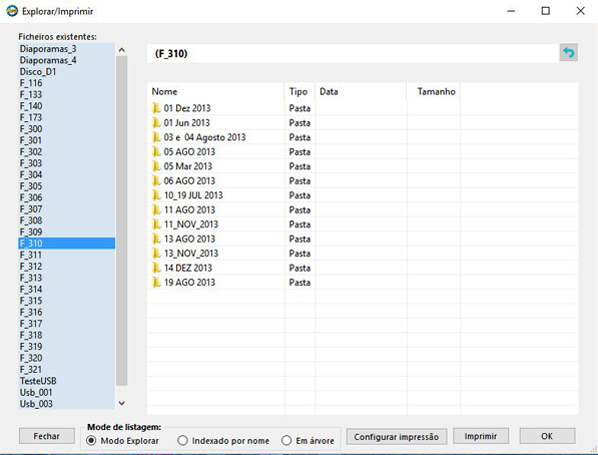Click folder icon next to 10_19 JUL 2013
The height and width of the screenshot is (455, 598).
point(156,195)
